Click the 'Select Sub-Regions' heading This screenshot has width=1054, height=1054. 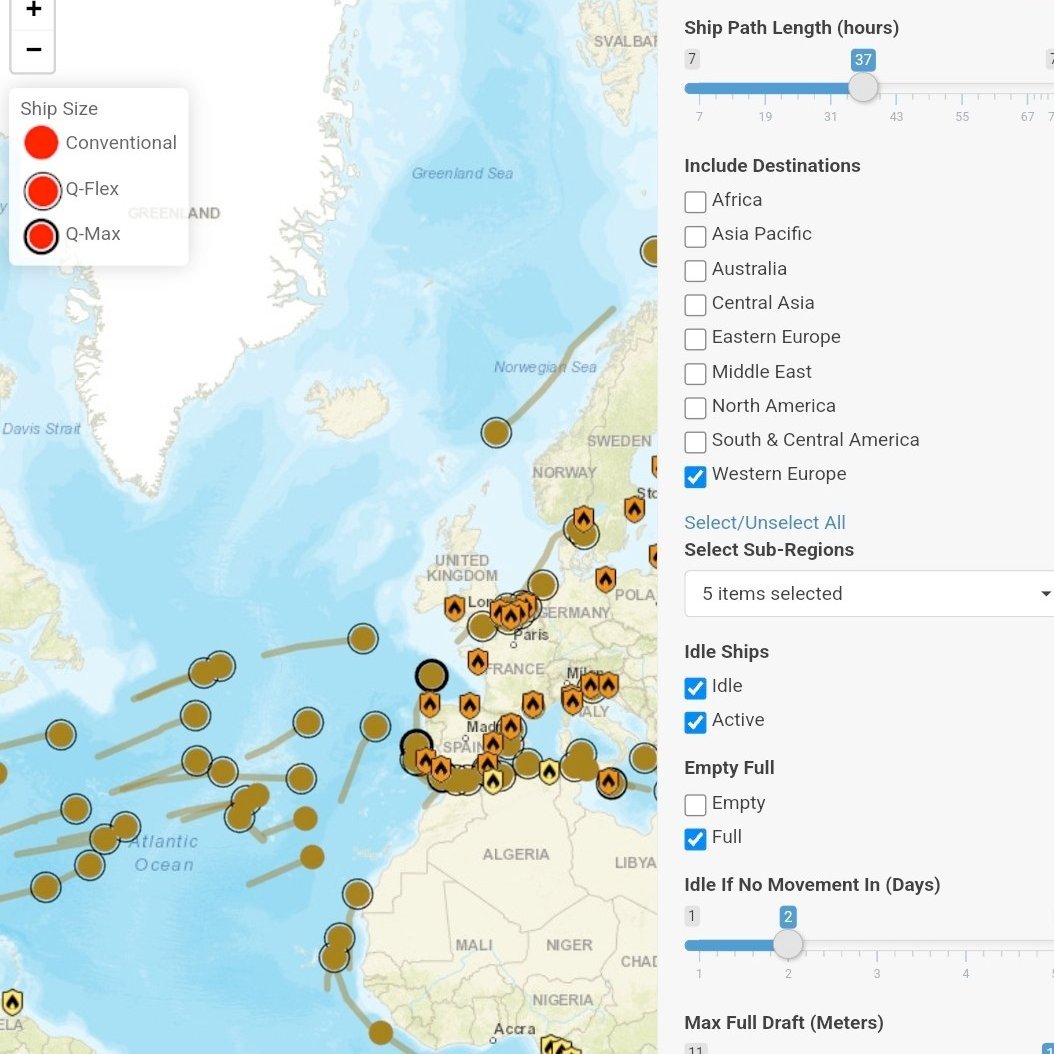(769, 549)
